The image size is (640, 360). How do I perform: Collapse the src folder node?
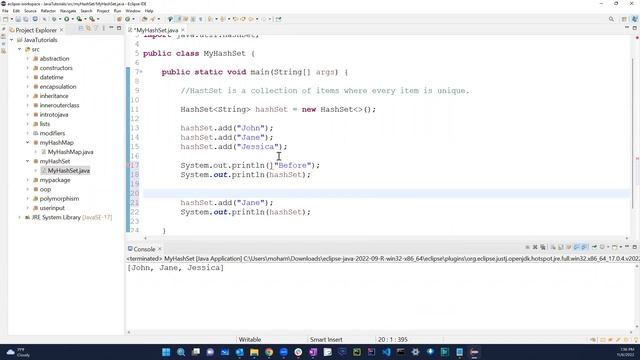point(20,49)
